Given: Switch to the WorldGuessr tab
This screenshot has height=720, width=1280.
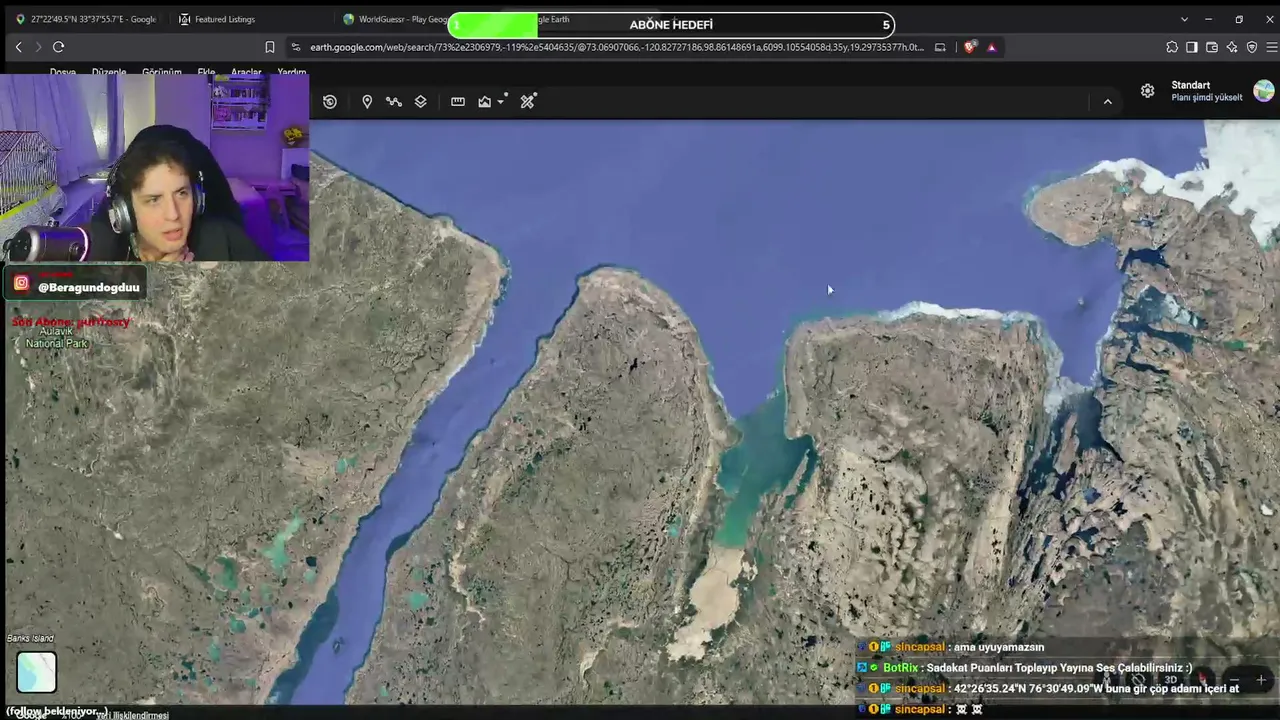Looking at the screenshot, I should pyautogui.click(x=395, y=19).
